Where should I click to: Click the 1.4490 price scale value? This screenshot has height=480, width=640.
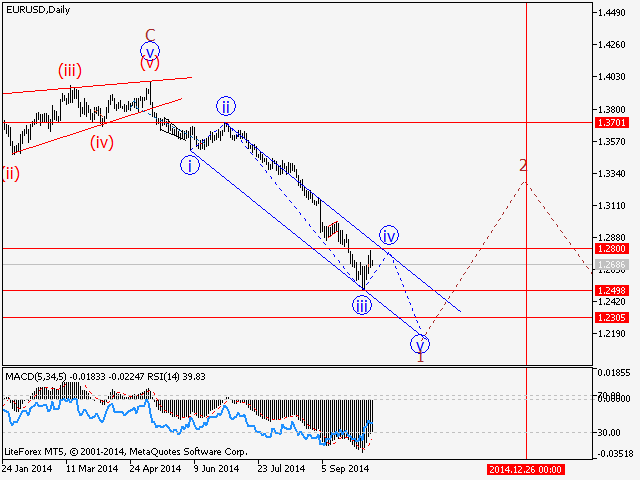click(611, 13)
